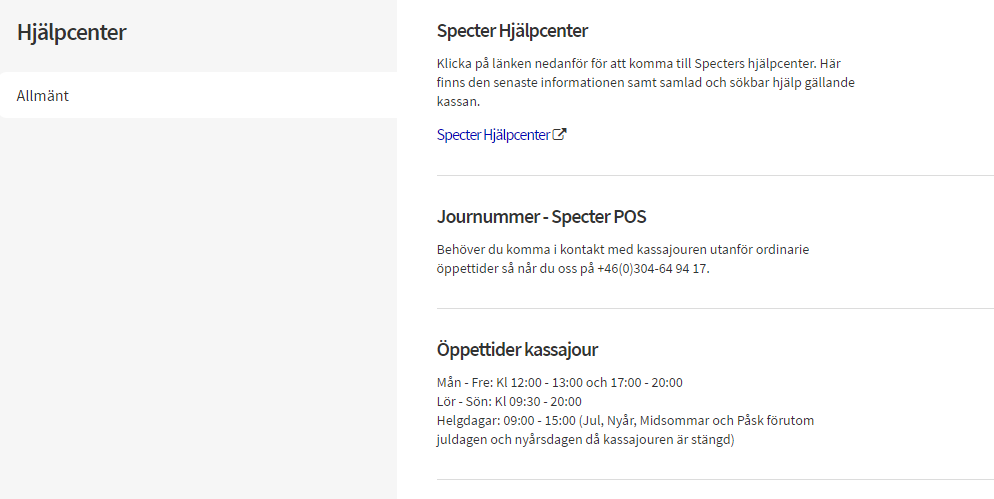Click the line starting 'juldagen och nyårsdagen'
This screenshot has height=499, width=994.
click(585, 439)
